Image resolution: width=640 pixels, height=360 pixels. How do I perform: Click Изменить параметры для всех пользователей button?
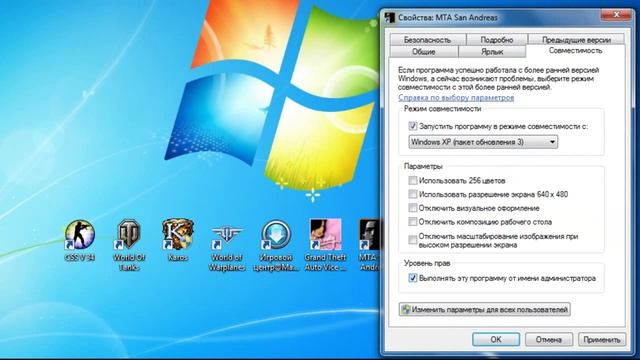point(484,309)
